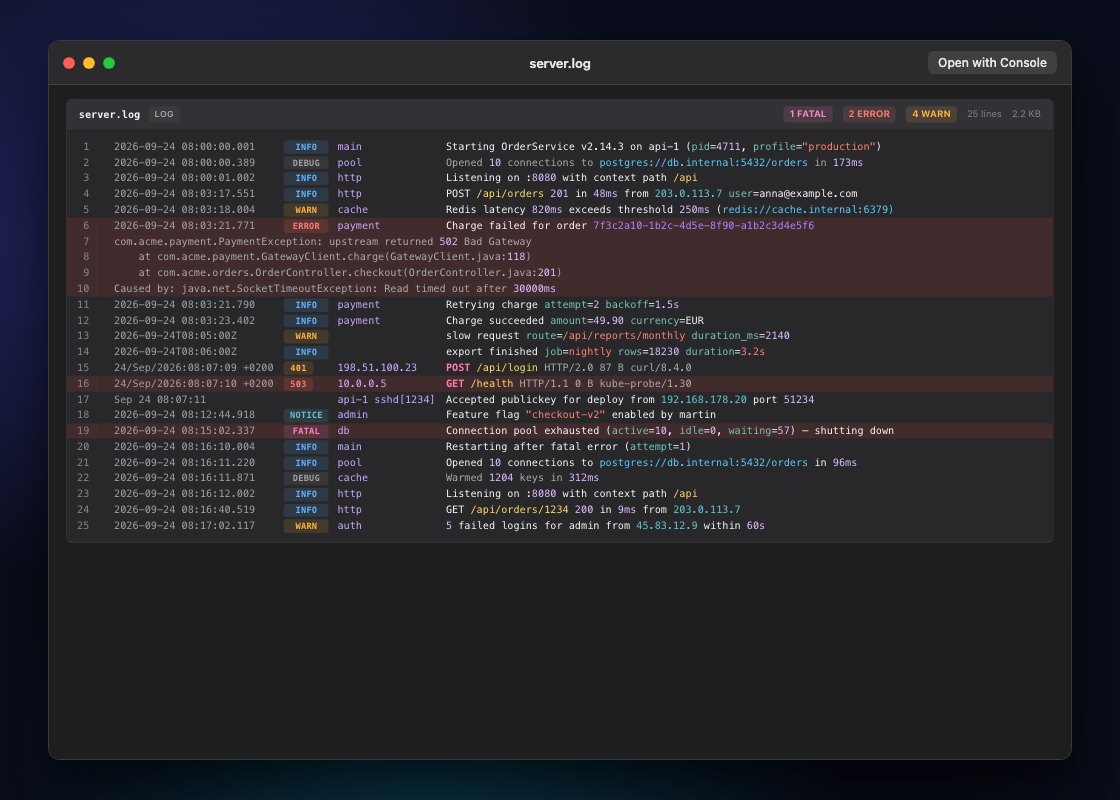Click "Connection pool exhausted" message
The height and width of the screenshot is (800, 1120).
pos(669,431)
